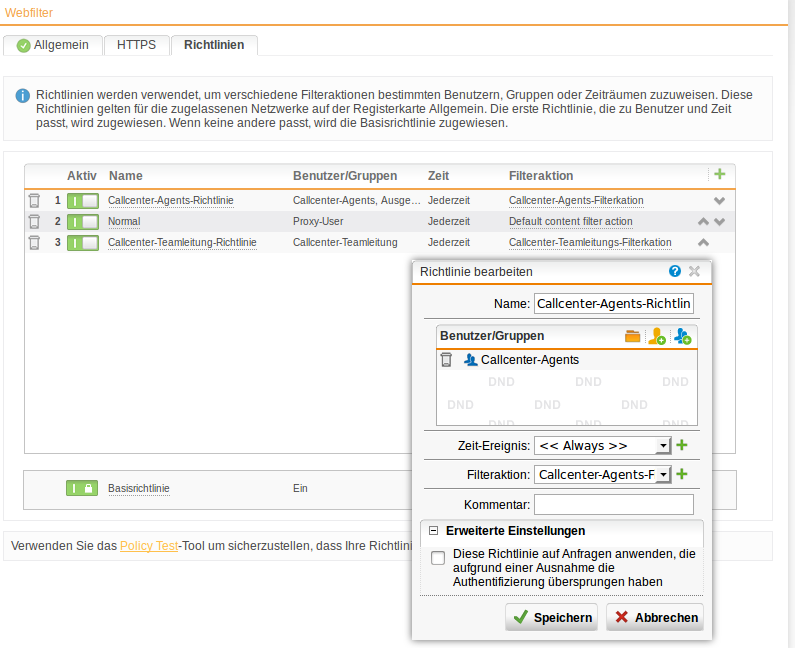Image resolution: width=795 pixels, height=648 pixels.
Task: Move Callcenter-Teamleitung-Richtlinie up in order
Action: [x=703, y=242]
